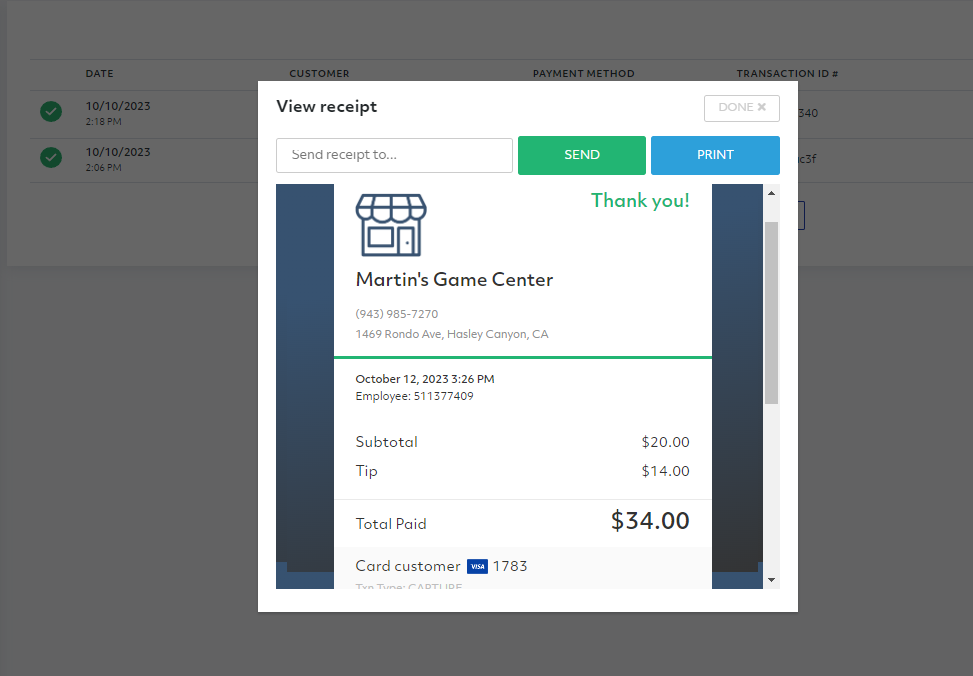Sort by the DATE column header
Screen dimensions: 973x676
[99, 74]
